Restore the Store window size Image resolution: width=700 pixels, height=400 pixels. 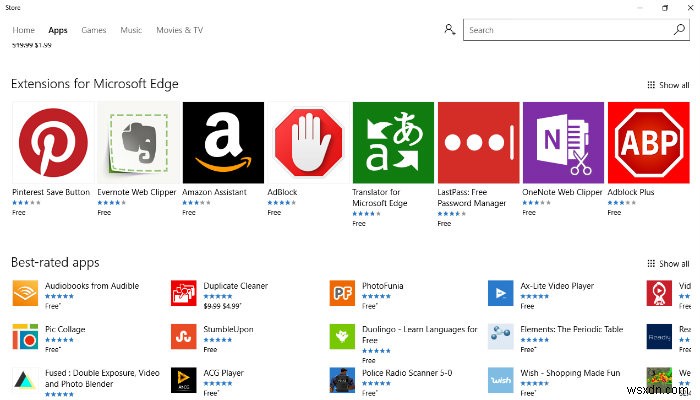pos(665,8)
